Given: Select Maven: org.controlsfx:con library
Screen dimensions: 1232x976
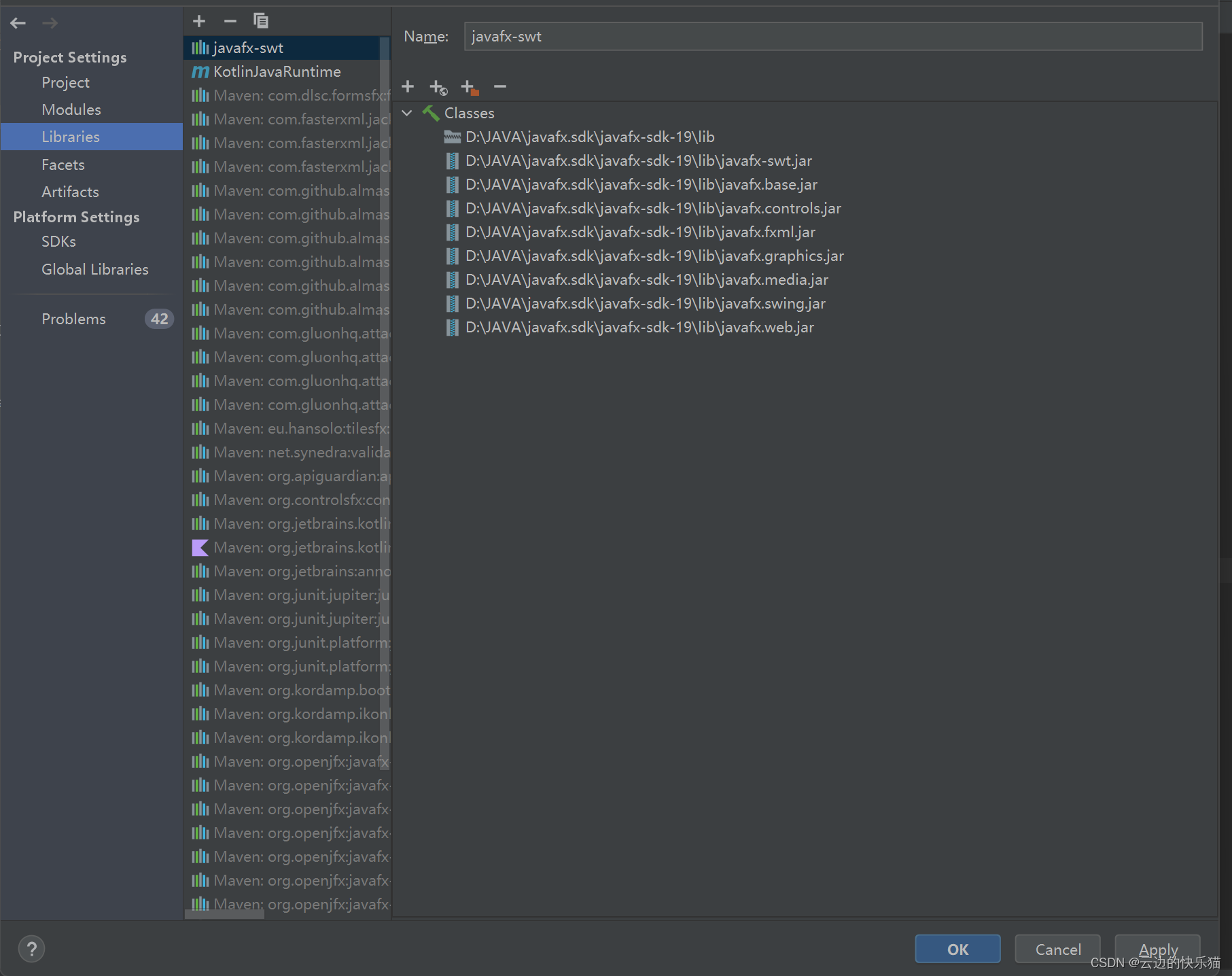Looking at the screenshot, I should coord(287,500).
